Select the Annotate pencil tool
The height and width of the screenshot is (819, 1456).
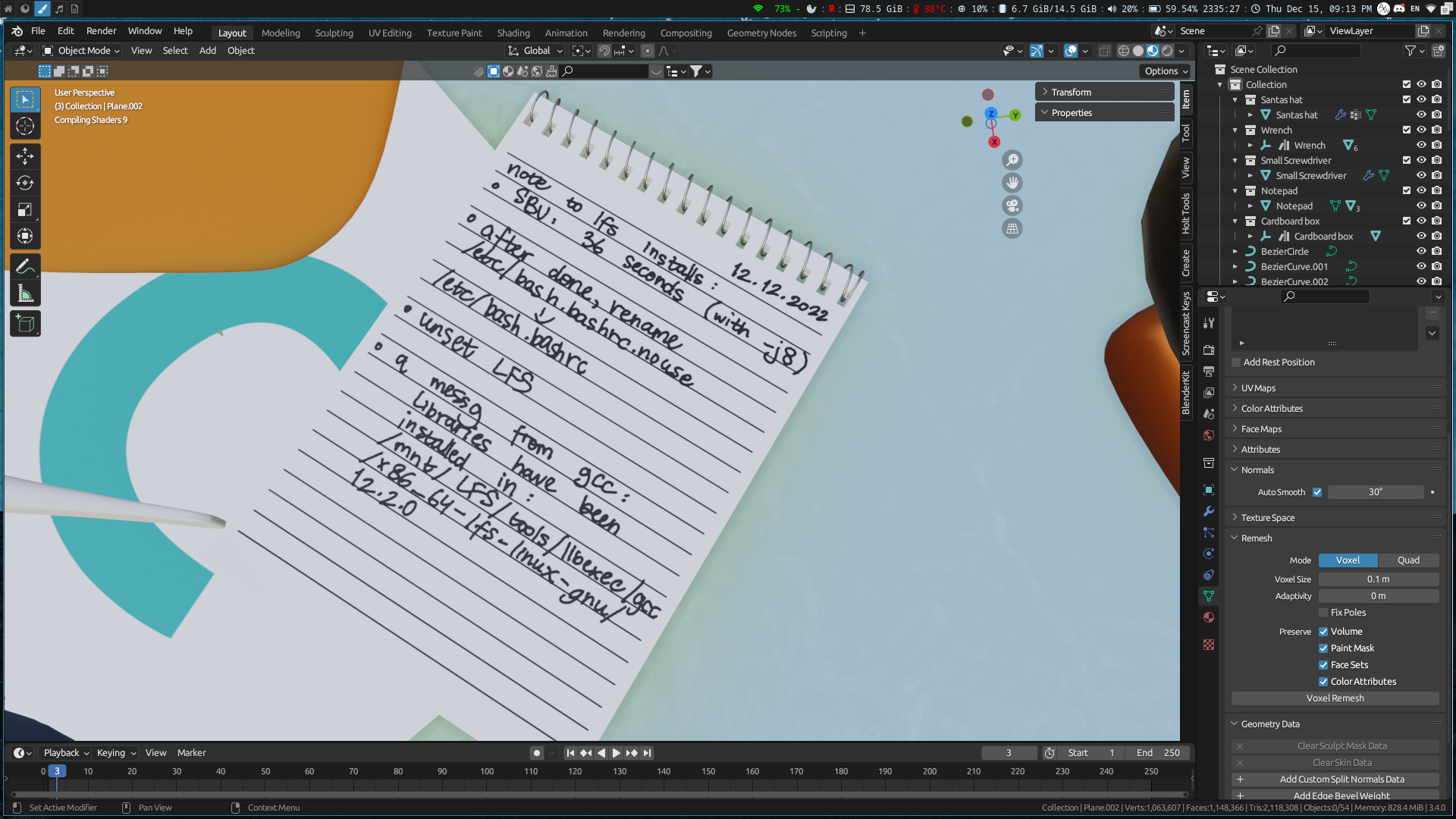[x=25, y=267]
